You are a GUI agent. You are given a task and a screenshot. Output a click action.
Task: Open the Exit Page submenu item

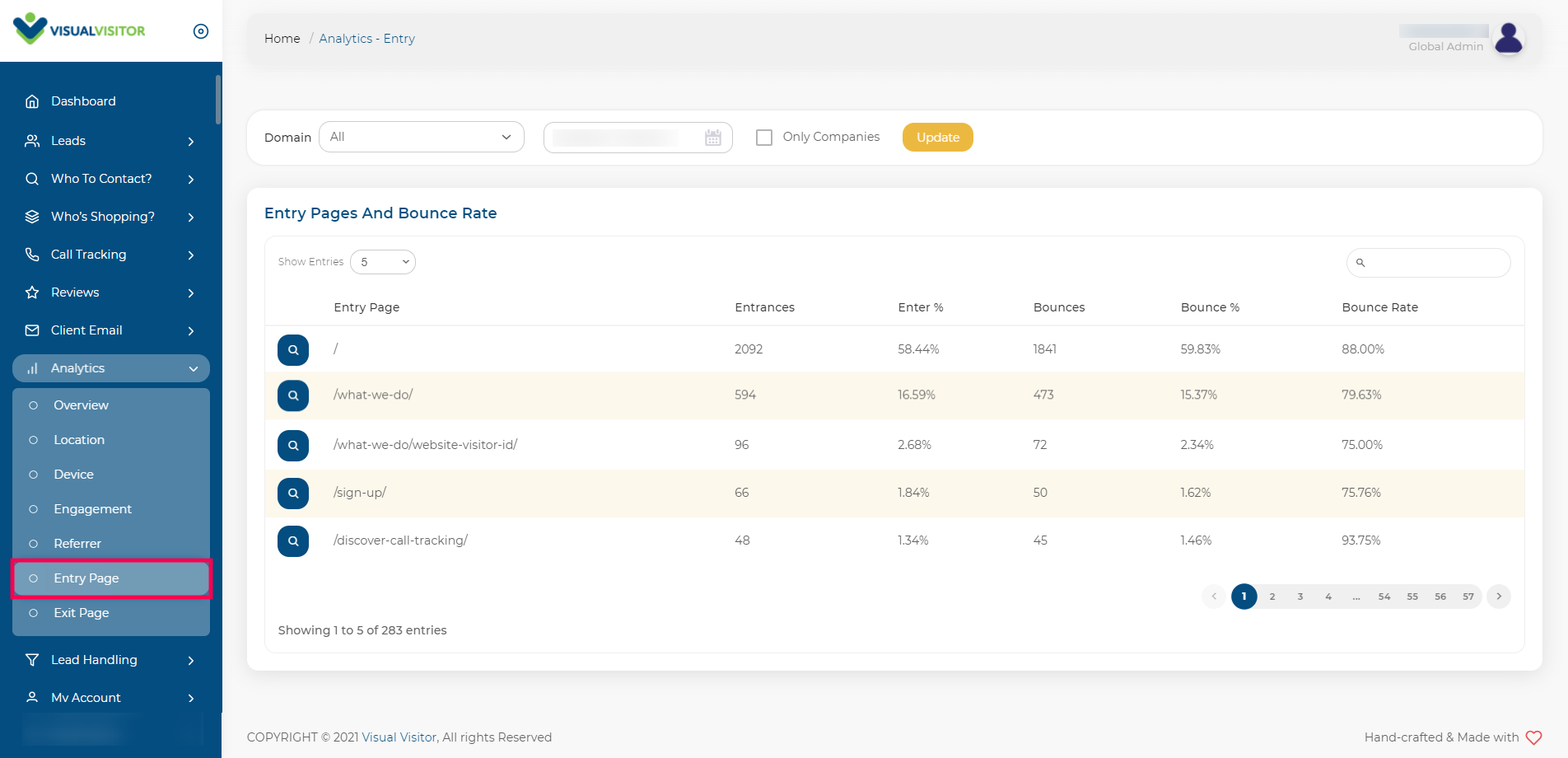(x=111, y=613)
